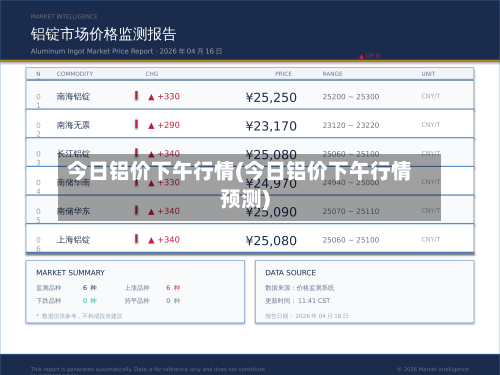
Task: Click the green '0 种' next to 下跌品种
Action: (90, 301)
